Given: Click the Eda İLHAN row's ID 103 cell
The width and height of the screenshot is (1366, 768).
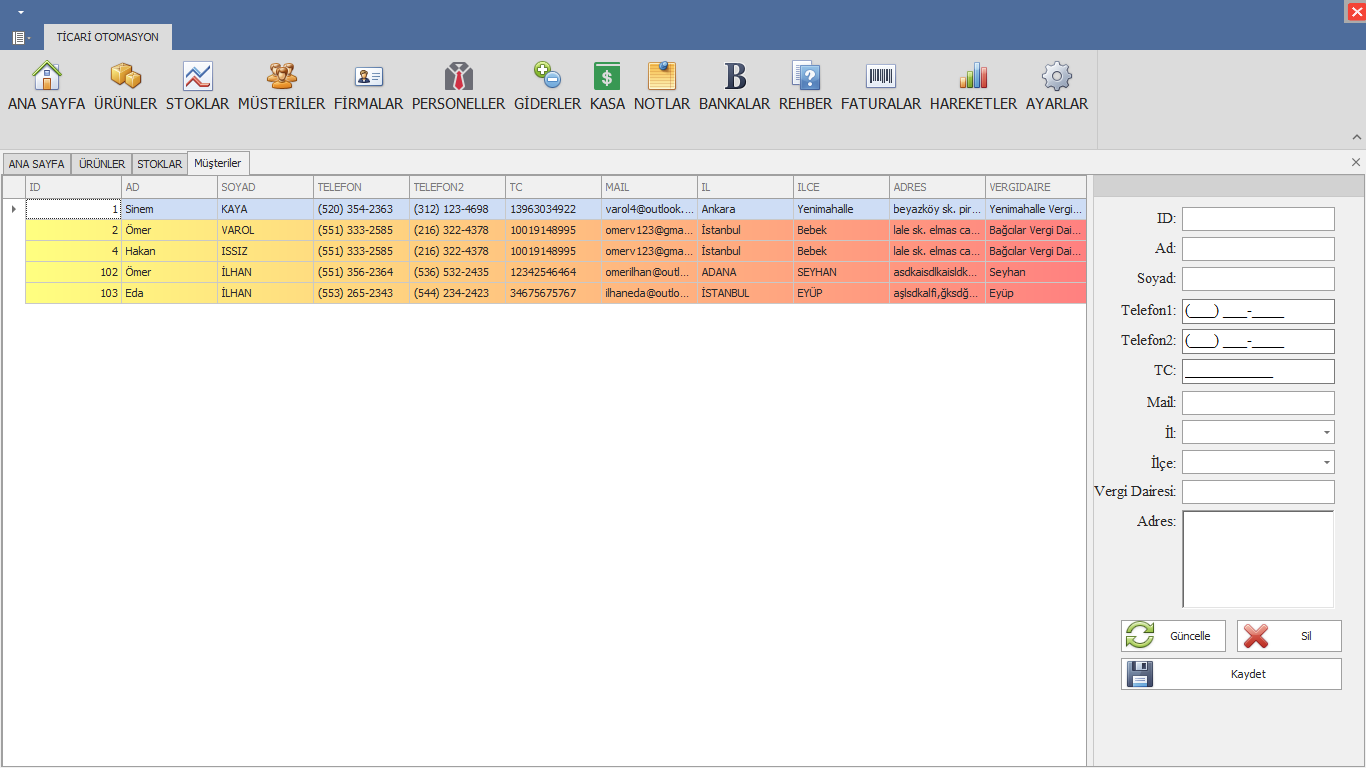Looking at the screenshot, I should (73, 293).
